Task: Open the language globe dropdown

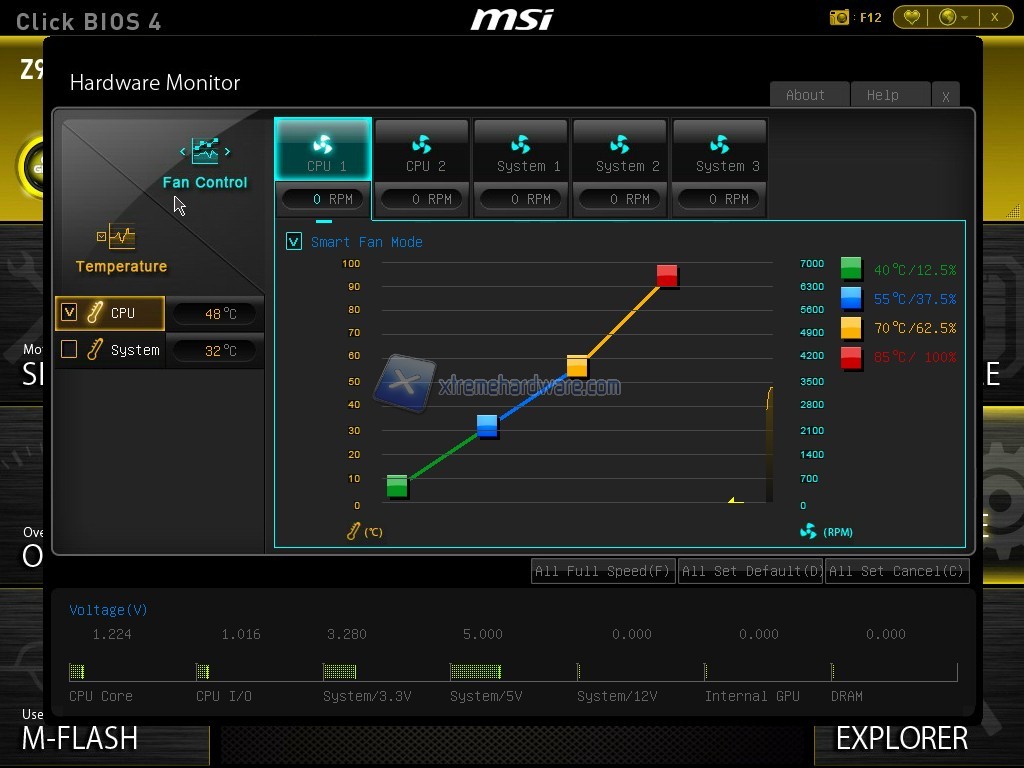Action: pyautogui.click(x=952, y=17)
